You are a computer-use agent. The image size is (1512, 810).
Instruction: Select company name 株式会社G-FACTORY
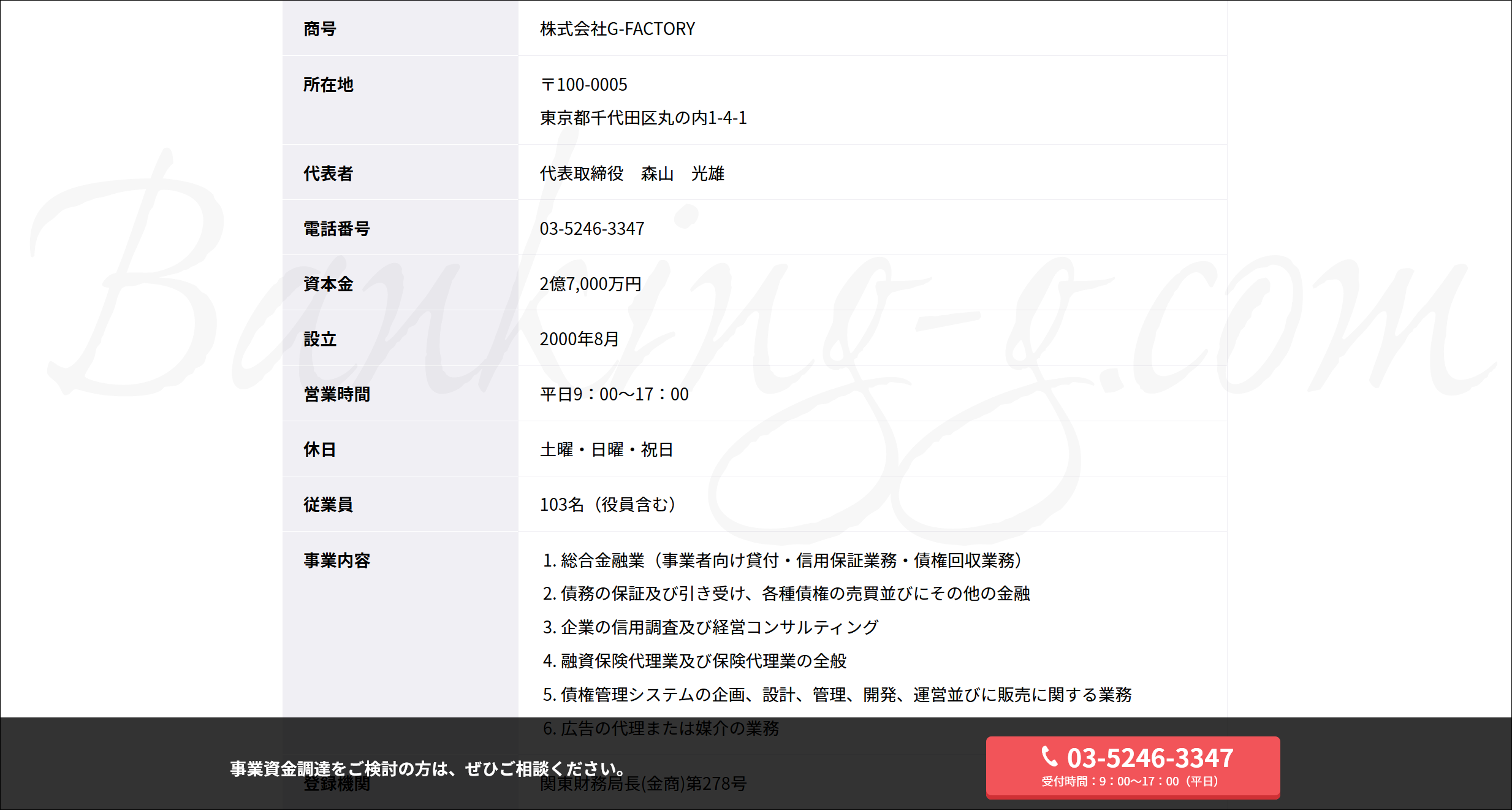click(617, 29)
